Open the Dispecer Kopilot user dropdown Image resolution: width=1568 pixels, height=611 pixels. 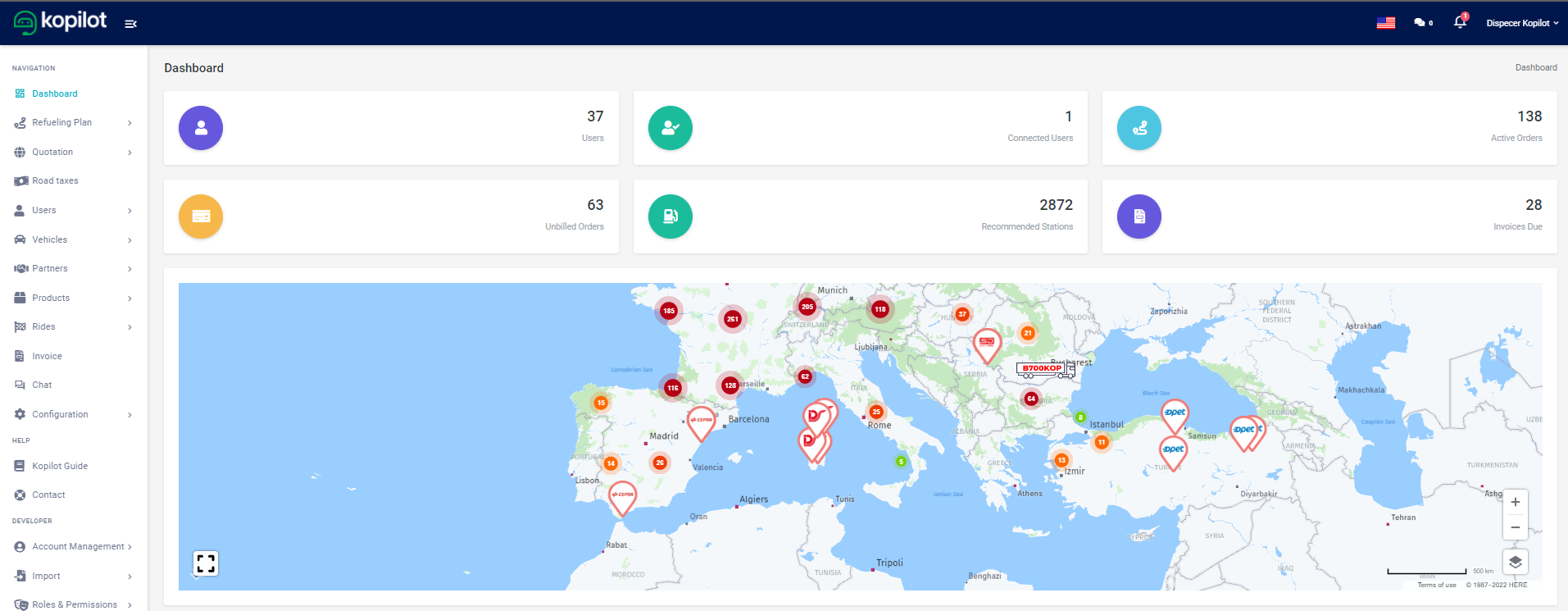[1521, 23]
